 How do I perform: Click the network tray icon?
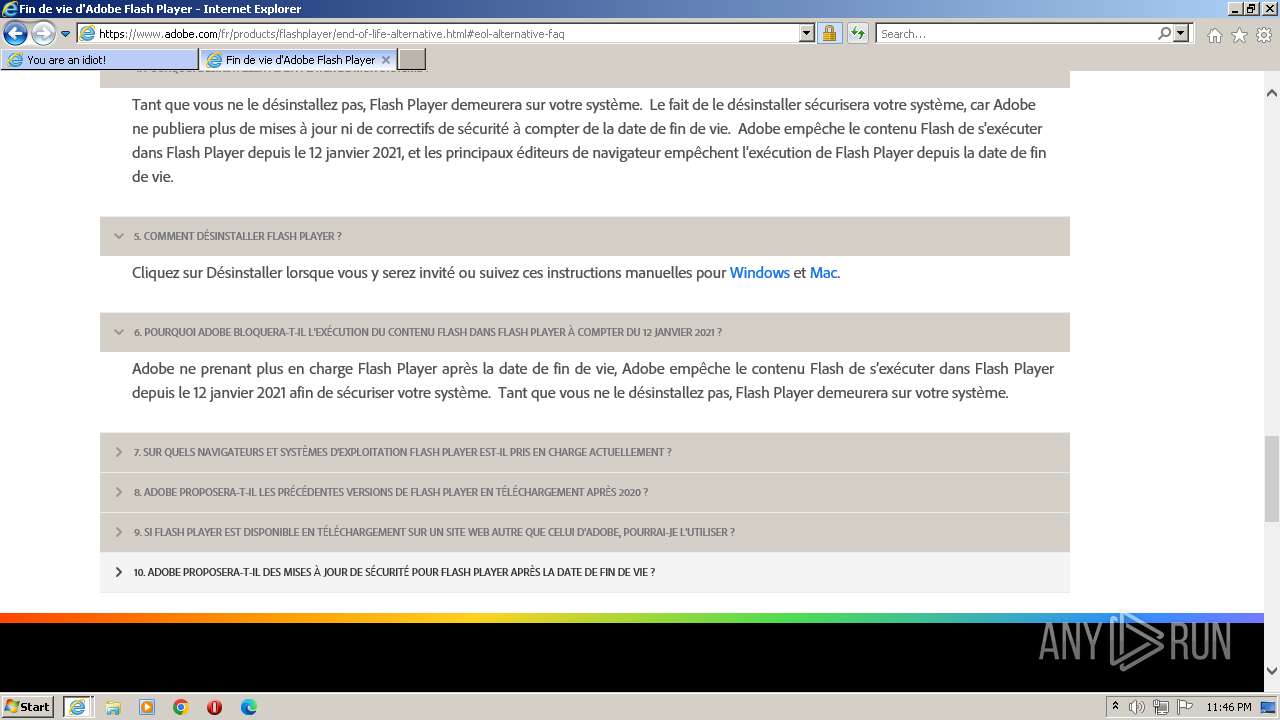tap(1161, 707)
